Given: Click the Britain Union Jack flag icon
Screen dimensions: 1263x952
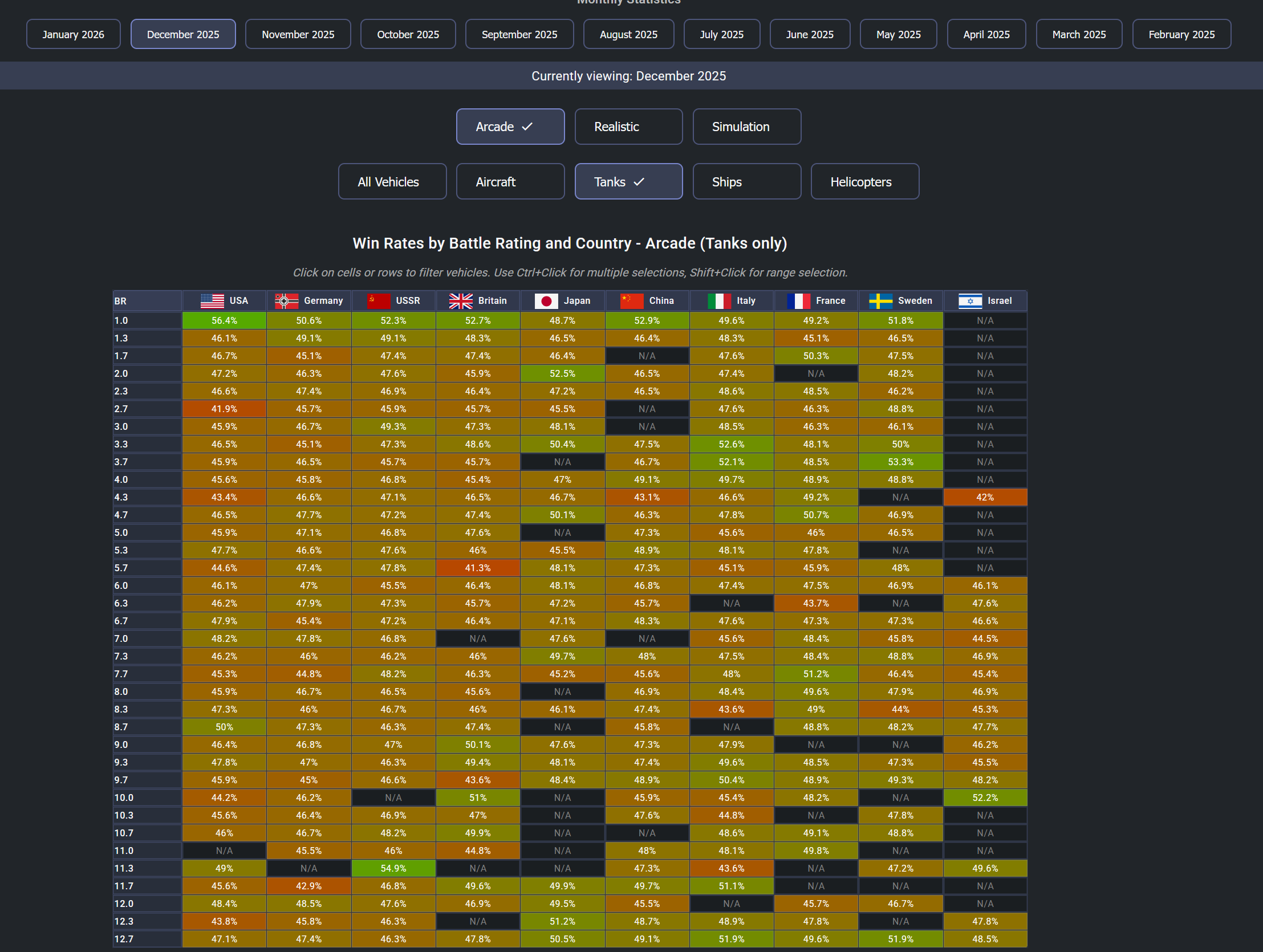Looking at the screenshot, I should (x=461, y=301).
